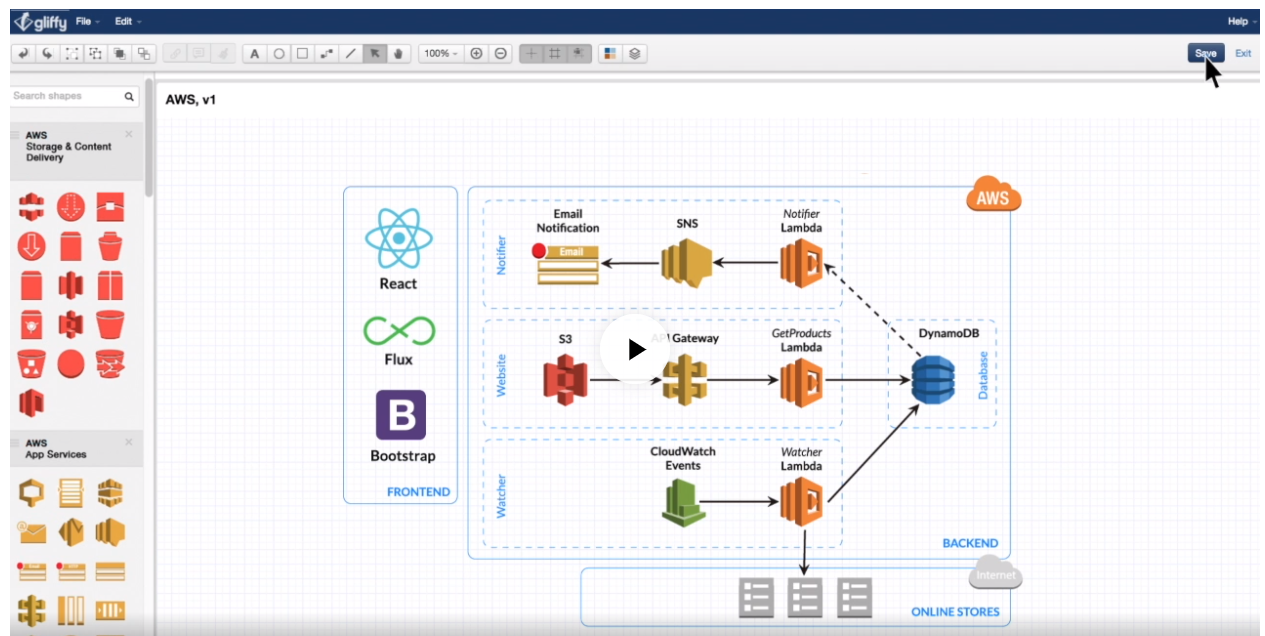This screenshot has width=1265, height=636.
Task: Select the Text tool in toolbar
Action: coord(255,54)
